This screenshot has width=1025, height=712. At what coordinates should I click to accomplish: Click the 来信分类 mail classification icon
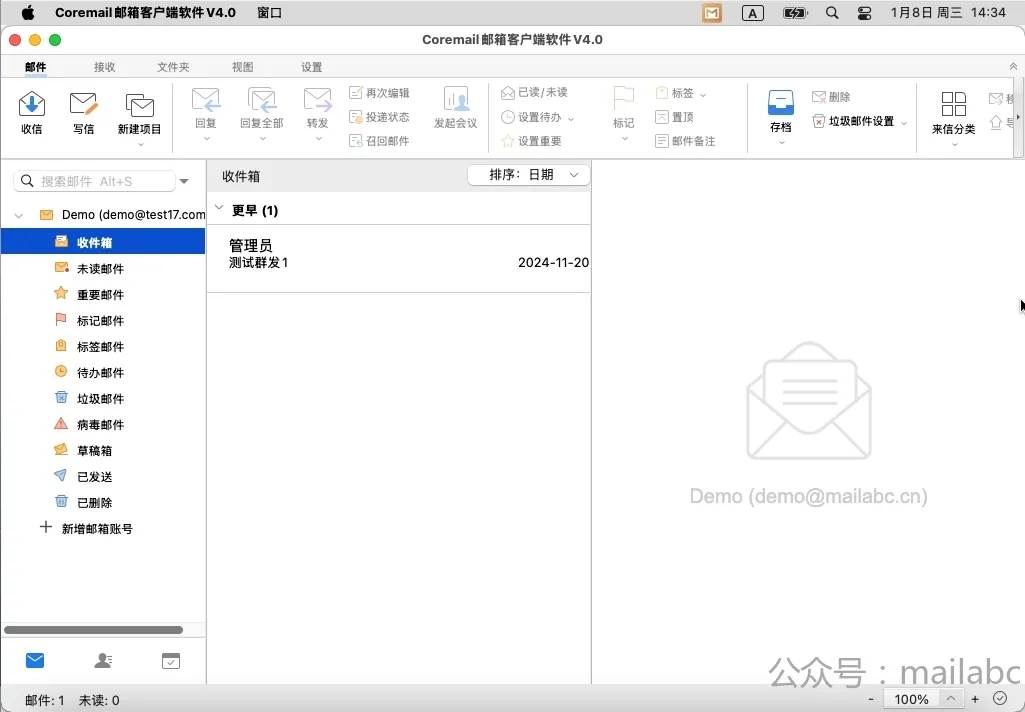954,104
